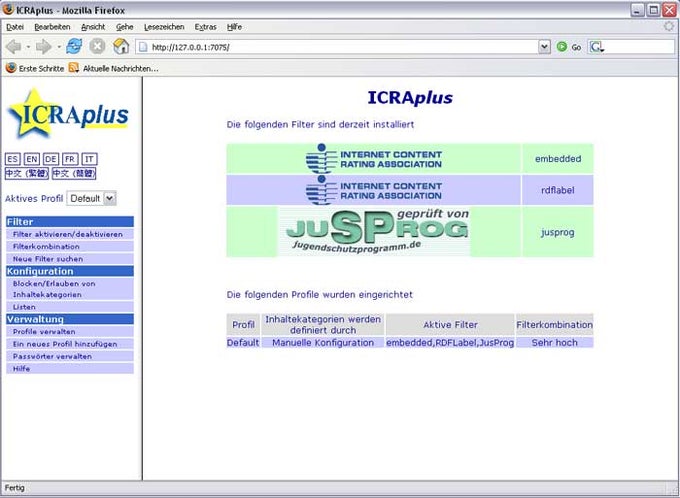Go back with the Back arrow
This screenshot has height=498, width=680.
click(13, 46)
